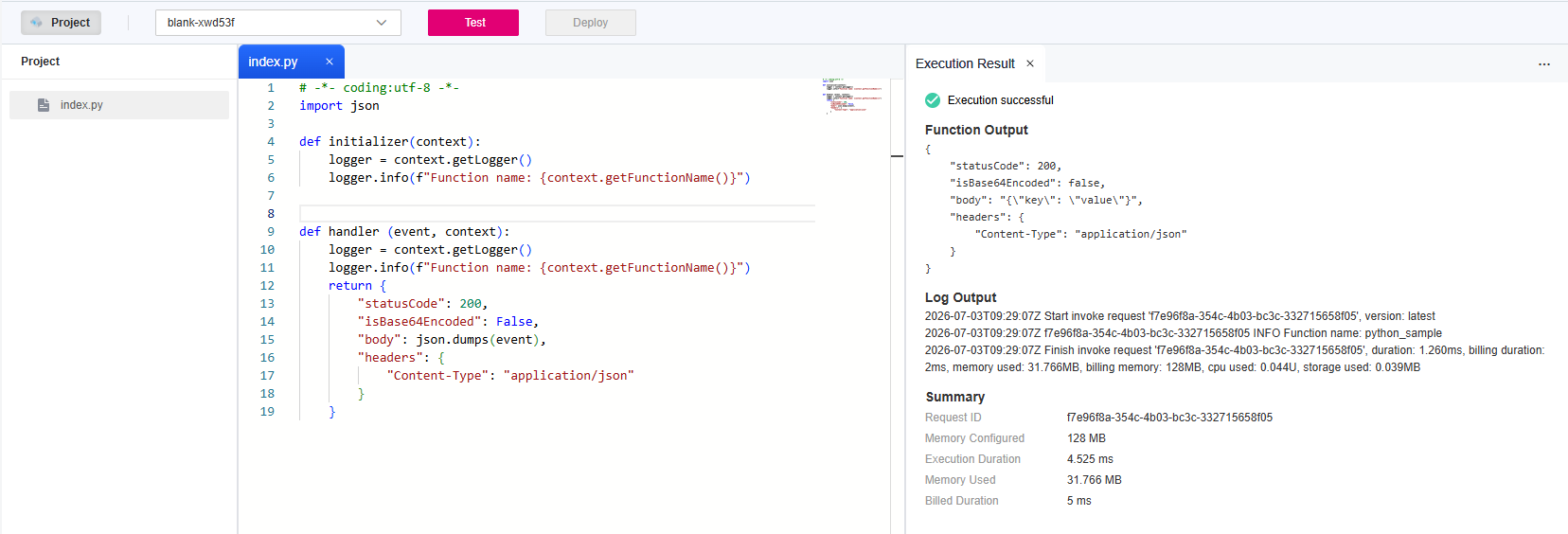1568x534 pixels.
Task: Click the '"isBase64Encoded": false,' output line
Action: pos(1027,184)
